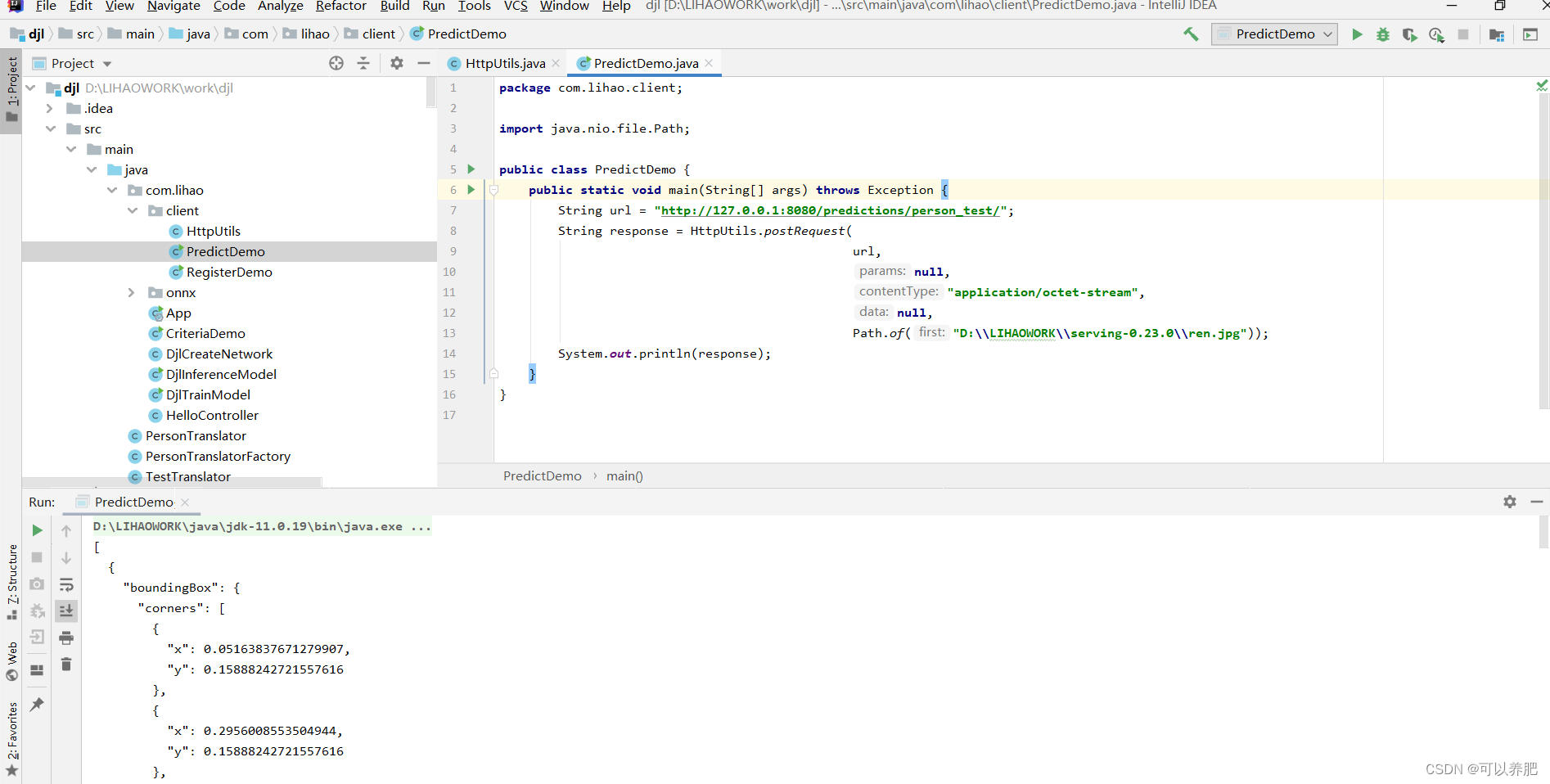Click the attach debugger icon in Run panel
1550x784 pixels.
pos(37,611)
